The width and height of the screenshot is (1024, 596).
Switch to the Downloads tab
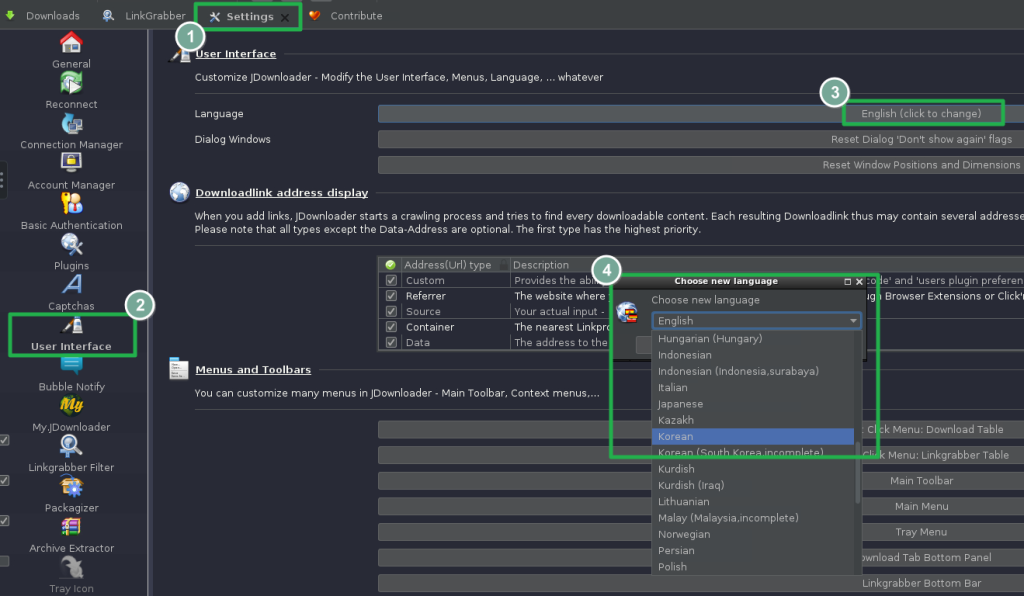pos(43,16)
